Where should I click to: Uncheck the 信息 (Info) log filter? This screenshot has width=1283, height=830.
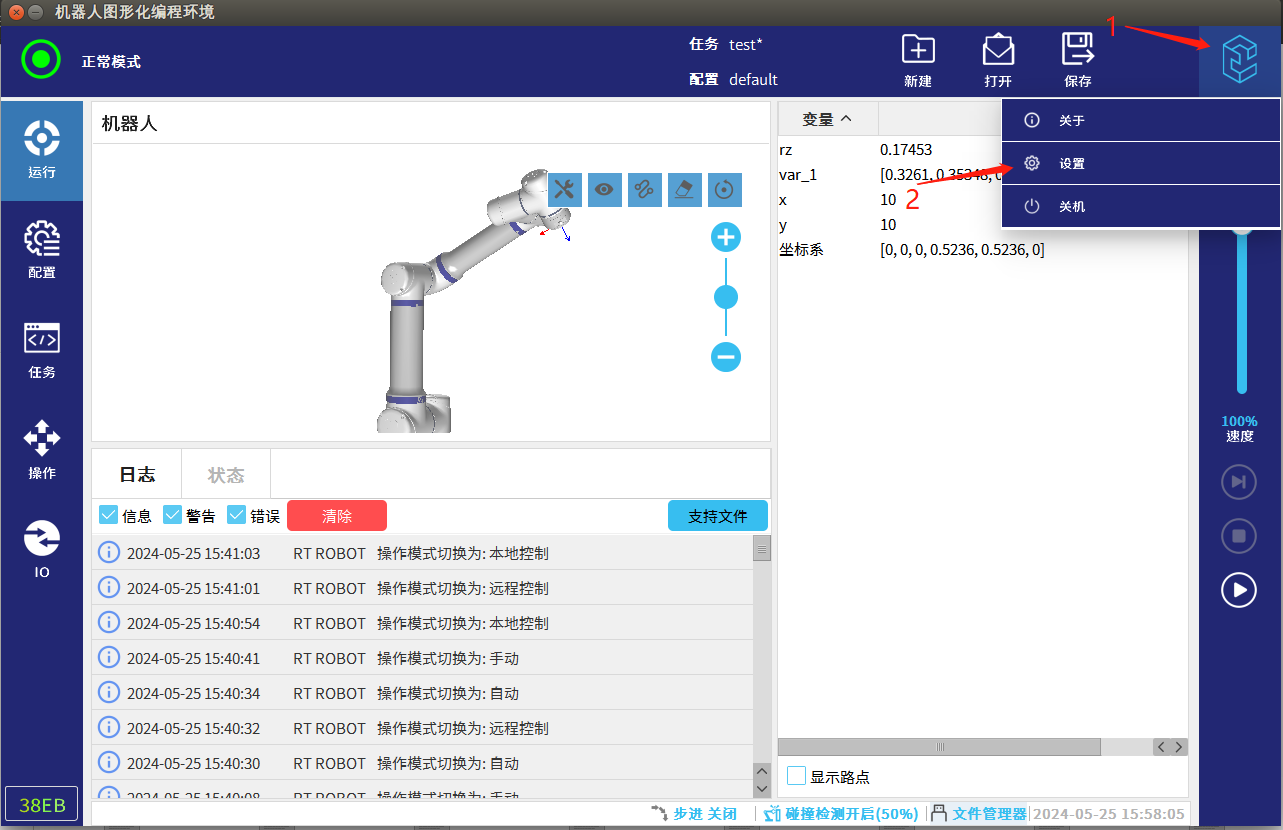coord(110,515)
